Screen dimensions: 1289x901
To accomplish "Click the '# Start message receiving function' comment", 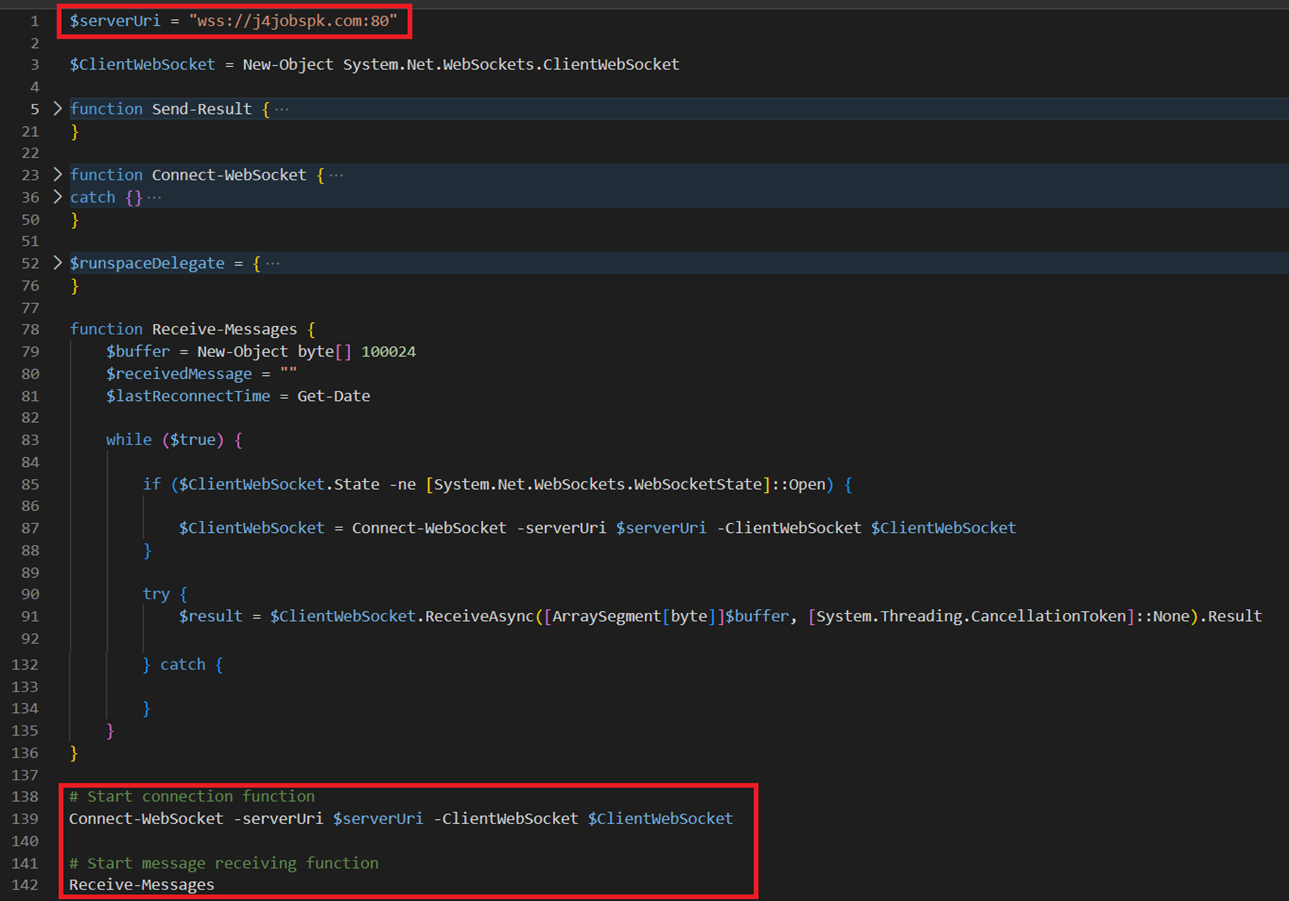I will pos(223,863).
